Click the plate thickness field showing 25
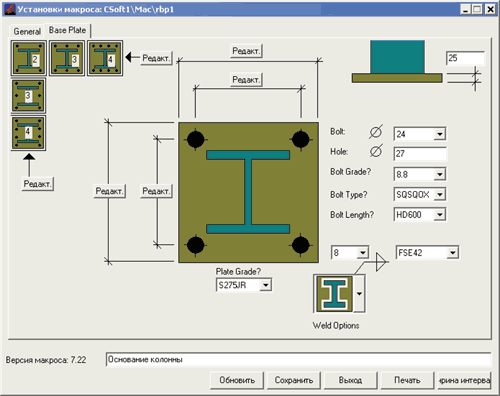This screenshot has width=500, height=396. coord(465,58)
